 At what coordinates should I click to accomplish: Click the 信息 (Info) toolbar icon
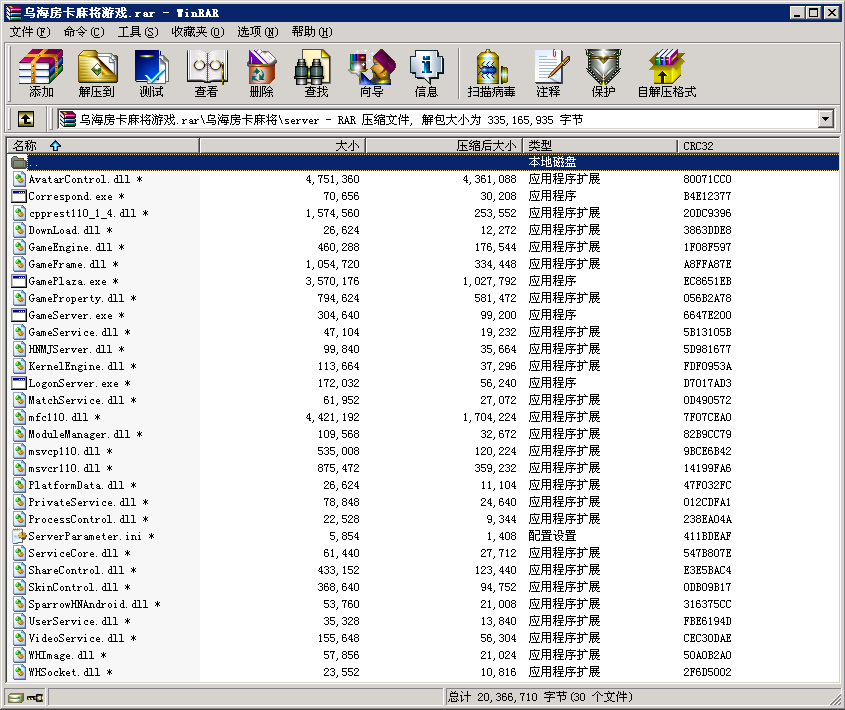tap(426, 74)
